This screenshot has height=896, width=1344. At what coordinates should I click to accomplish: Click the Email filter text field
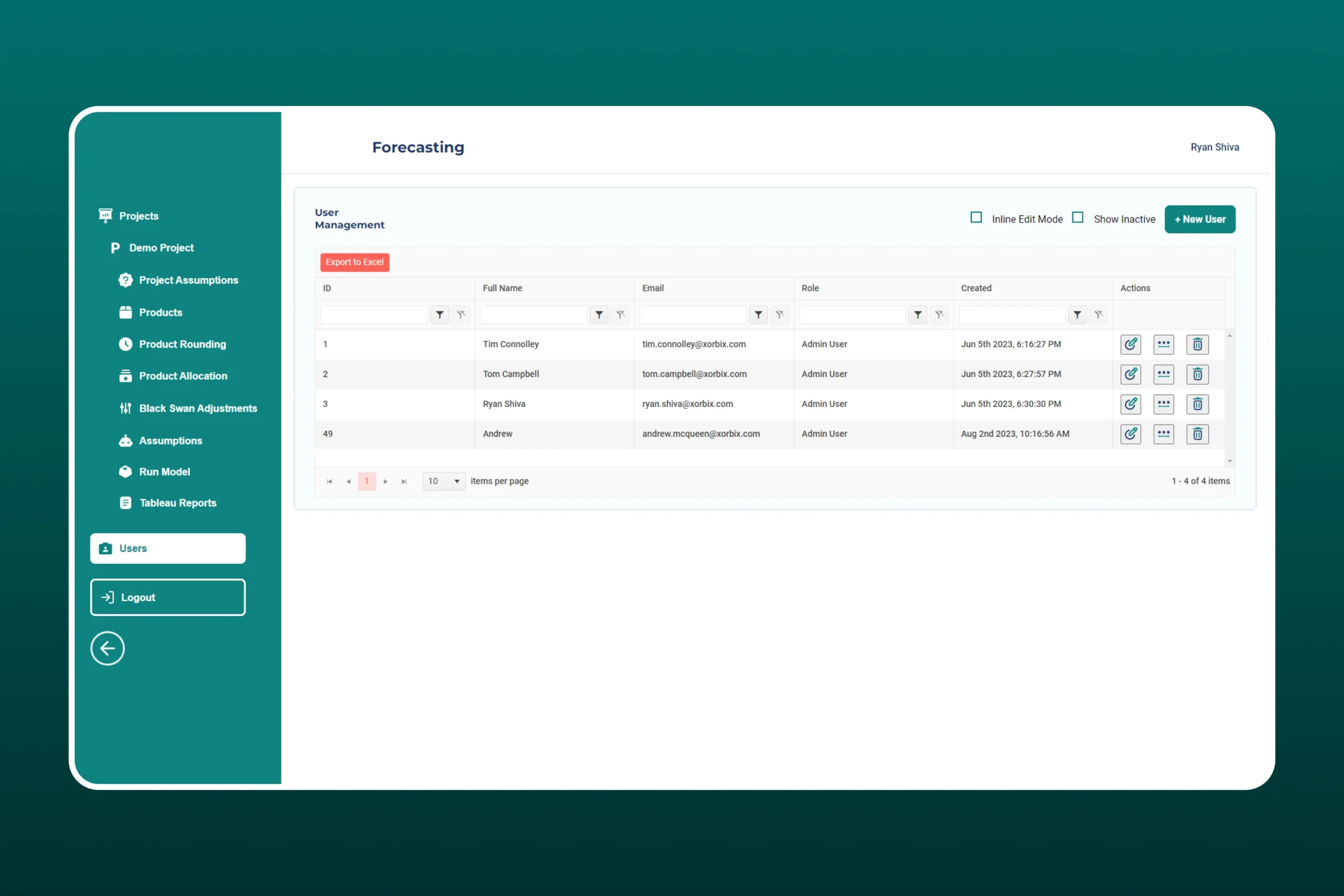click(692, 315)
